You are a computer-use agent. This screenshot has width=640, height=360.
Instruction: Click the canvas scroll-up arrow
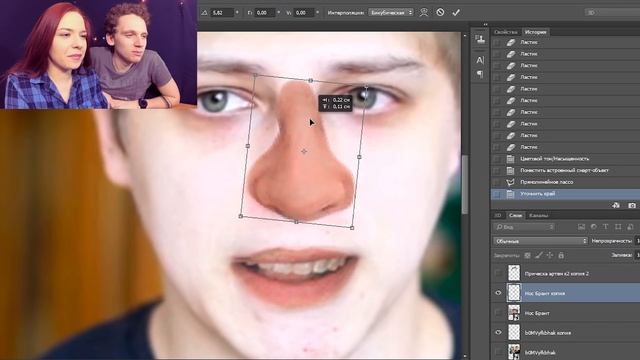click(465, 36)
